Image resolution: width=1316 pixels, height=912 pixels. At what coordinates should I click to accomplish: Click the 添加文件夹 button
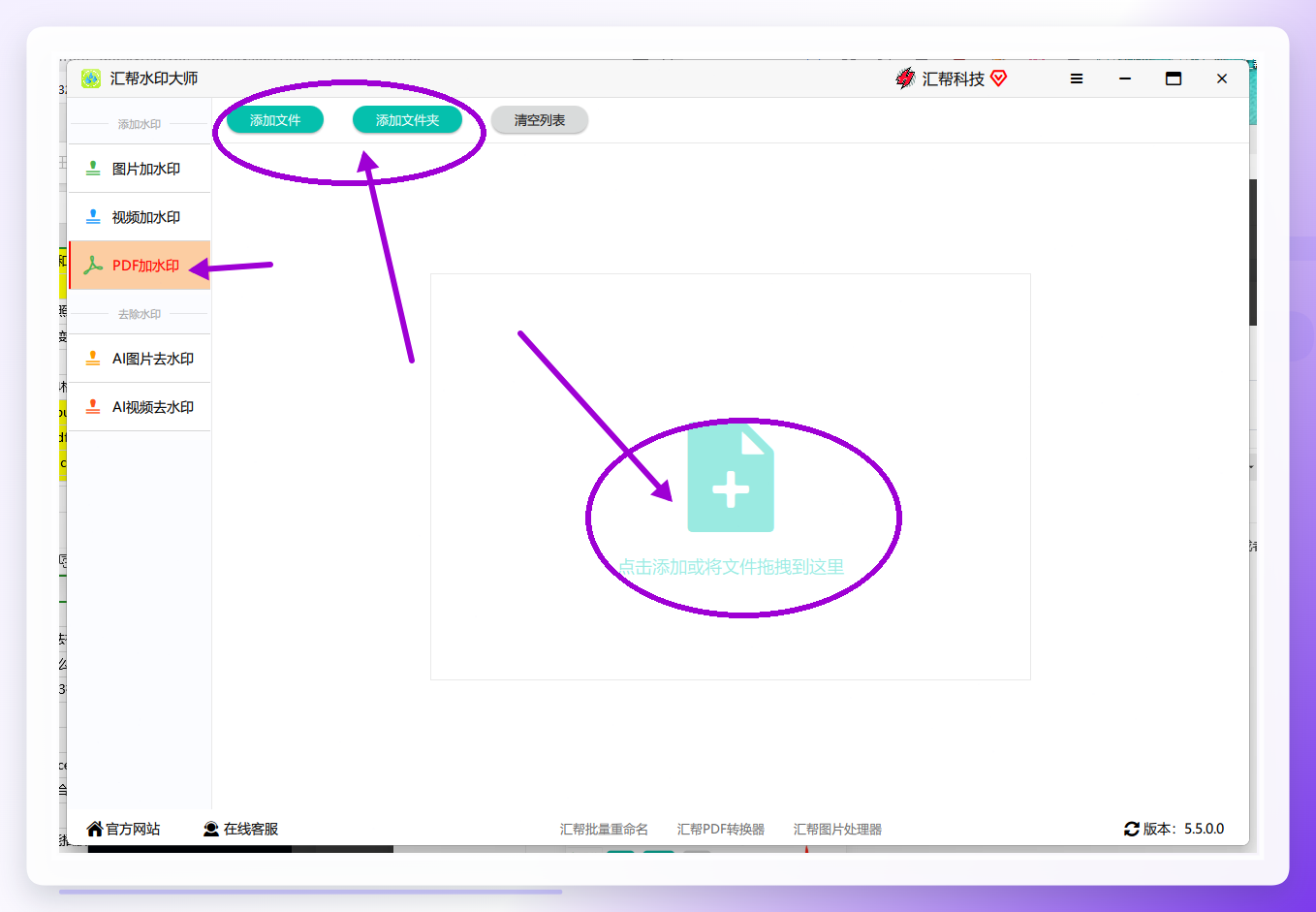(407, 120)
